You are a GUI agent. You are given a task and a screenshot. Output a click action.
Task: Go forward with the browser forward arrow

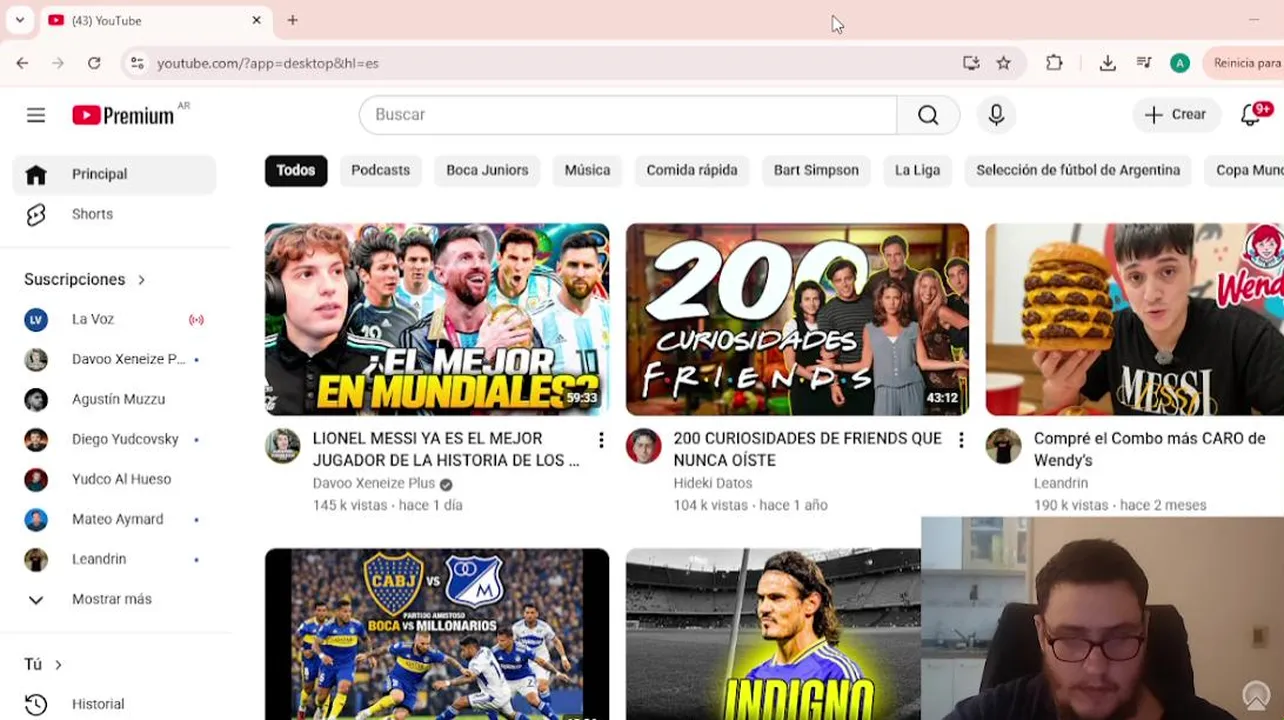[58, 63]
